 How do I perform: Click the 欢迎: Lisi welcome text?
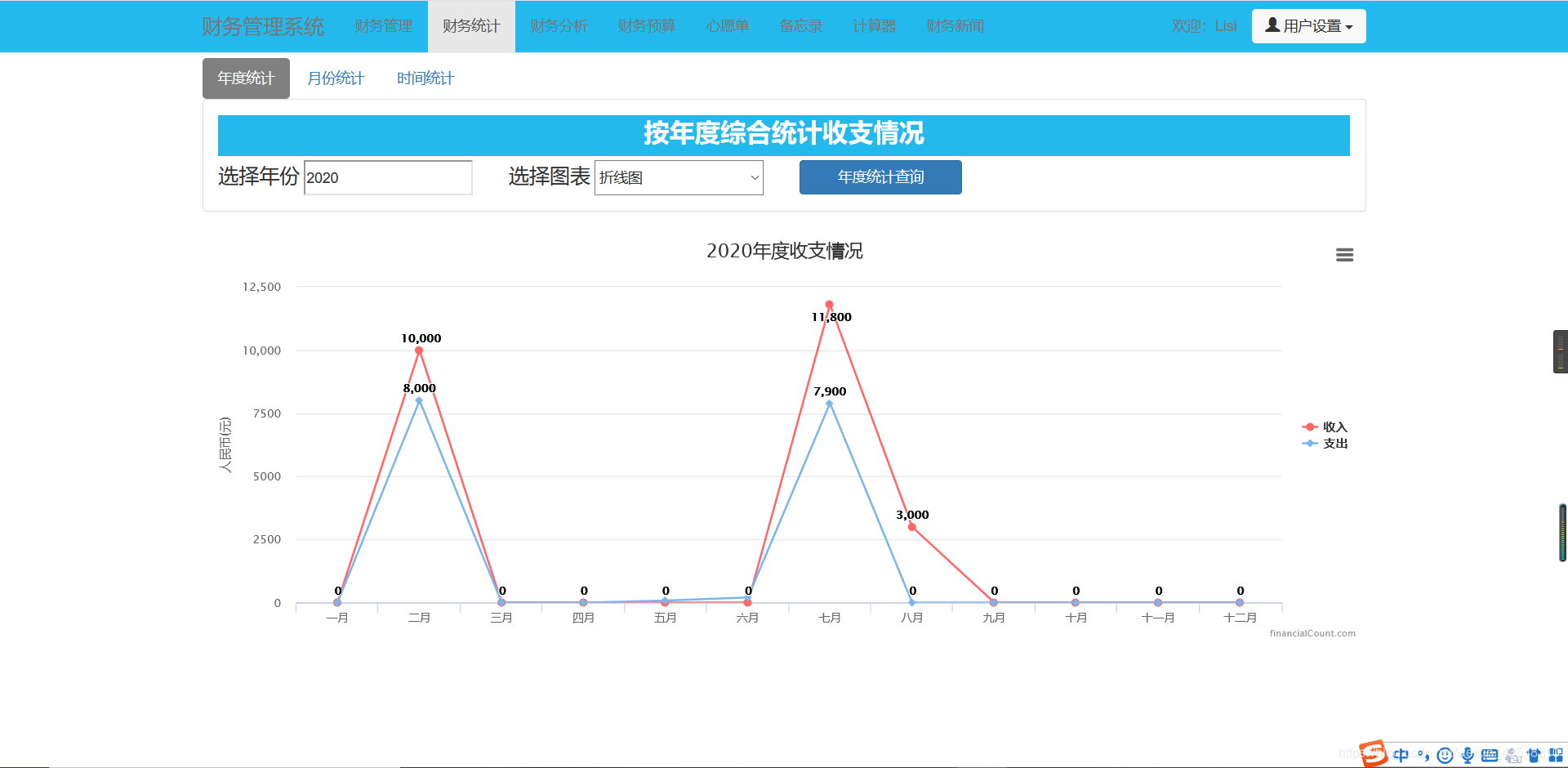tap(1204, 26)
